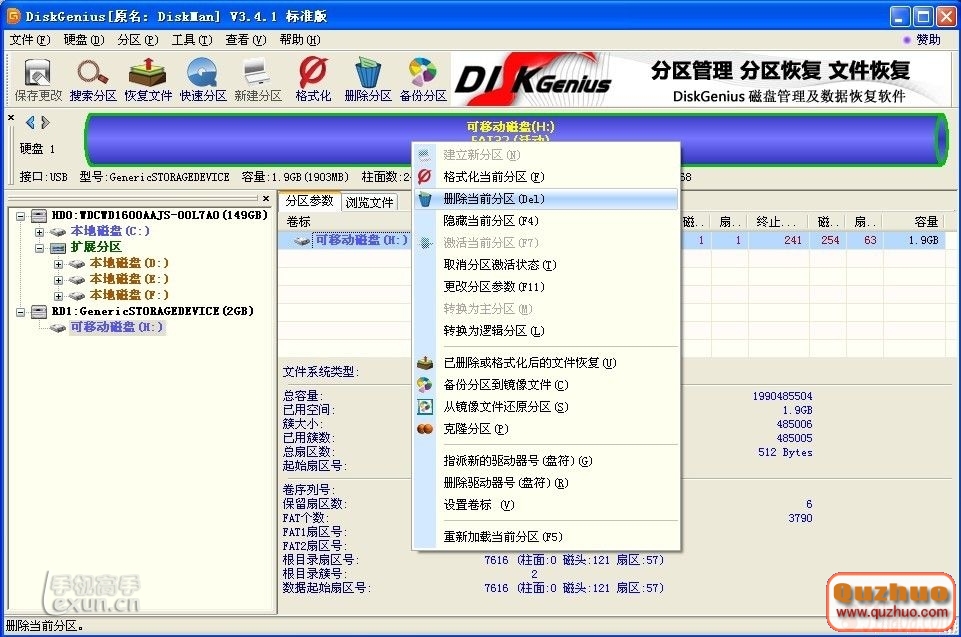Click the 保存更改 (Save Changes) toolbar icon
The height and width of the screenshot is (637, 961).
click(x=38, y=74)
